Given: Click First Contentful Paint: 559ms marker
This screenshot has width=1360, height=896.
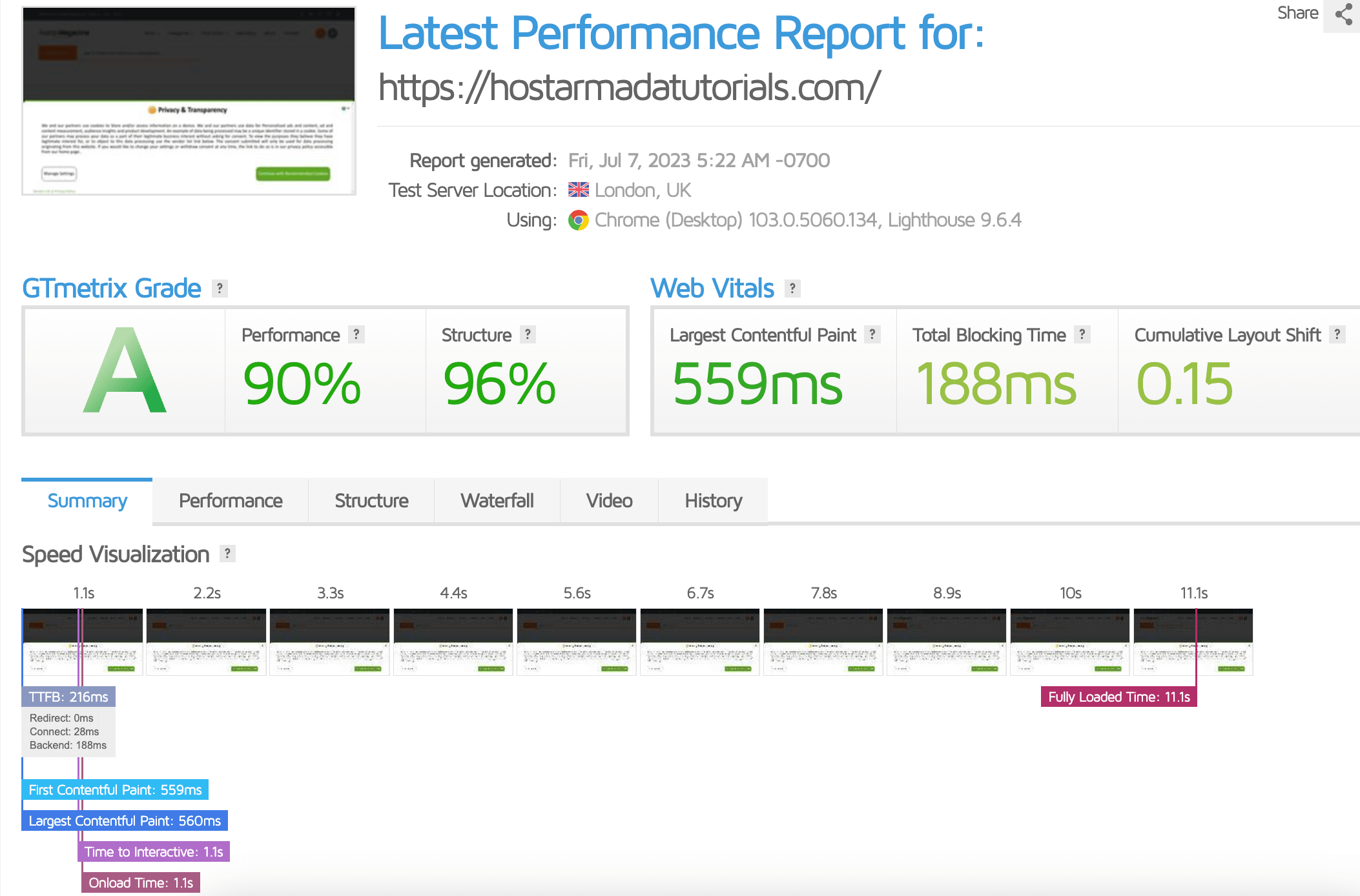Looking at the screenshot, I should 115,789.
